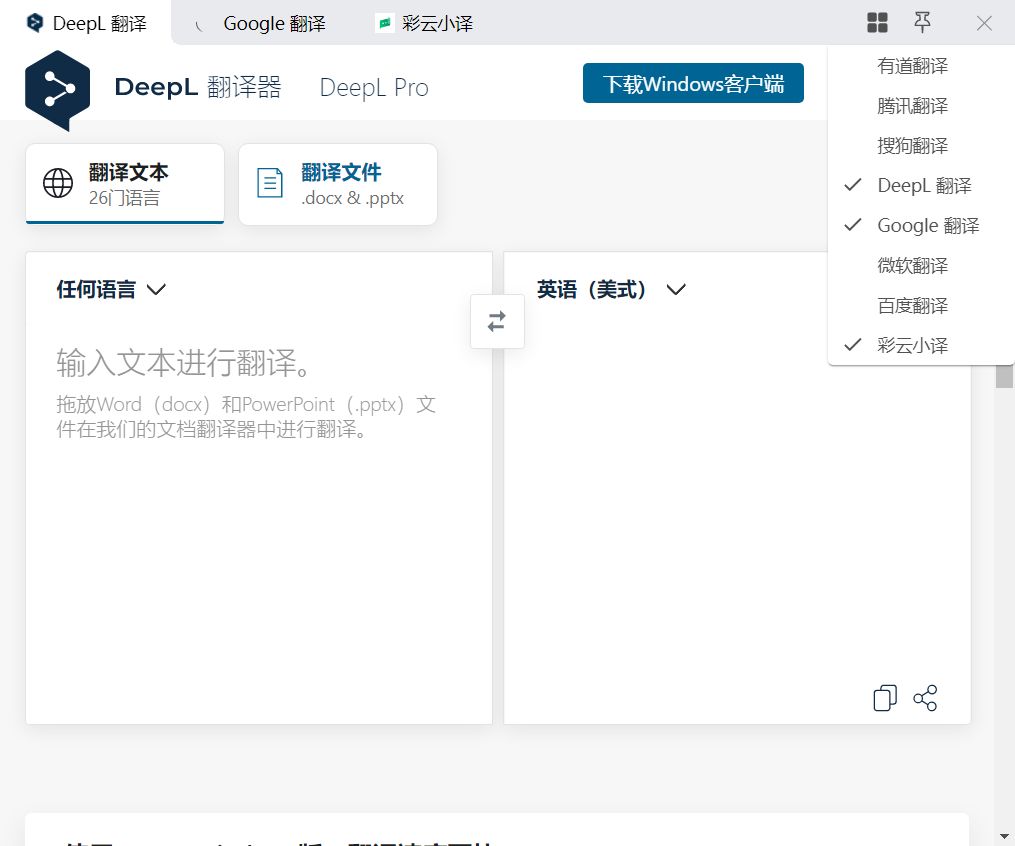Image resolution: width=1015 pixels, height=846 pixels.
Task: Open the 任何语言 source language dropdown
Action: pos(111,289)
